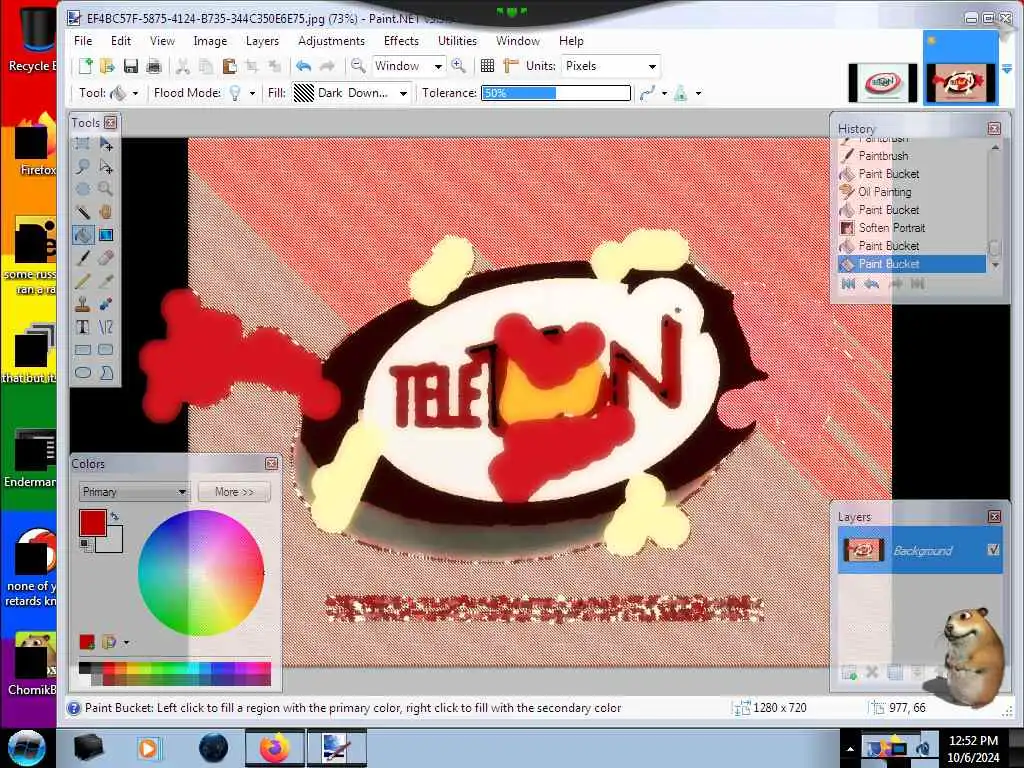The image size is (1024, 768).
Task: Select the Ellipse Select tool
Action: 83,189
